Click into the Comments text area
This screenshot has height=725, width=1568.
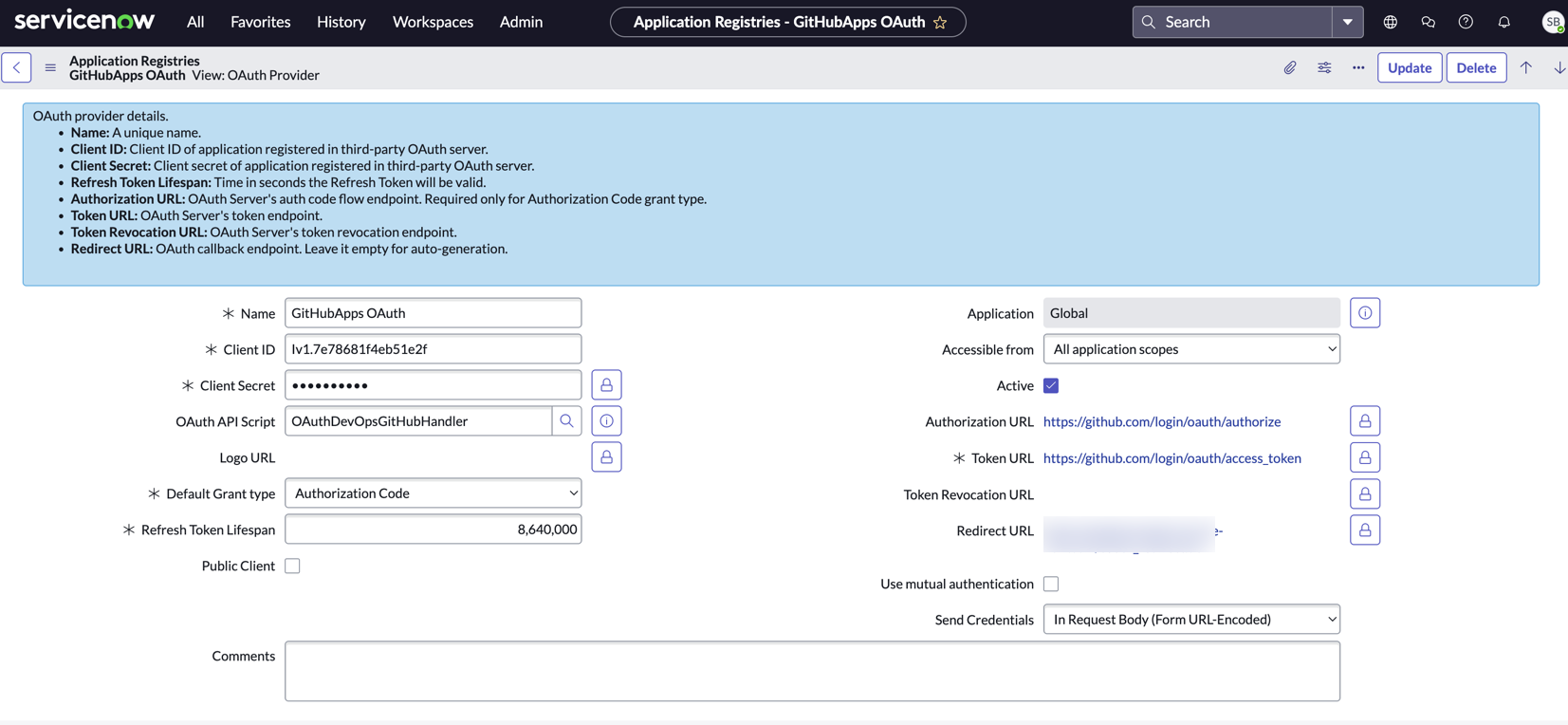[812, 671]
